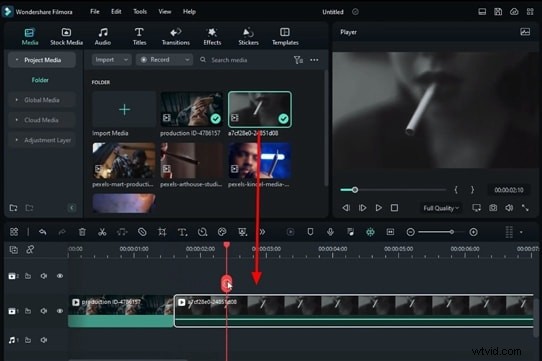Image resolution: width=542 pixels, height=361 pixels.
Task: Open the media panel more options menu
Action: 314,60
